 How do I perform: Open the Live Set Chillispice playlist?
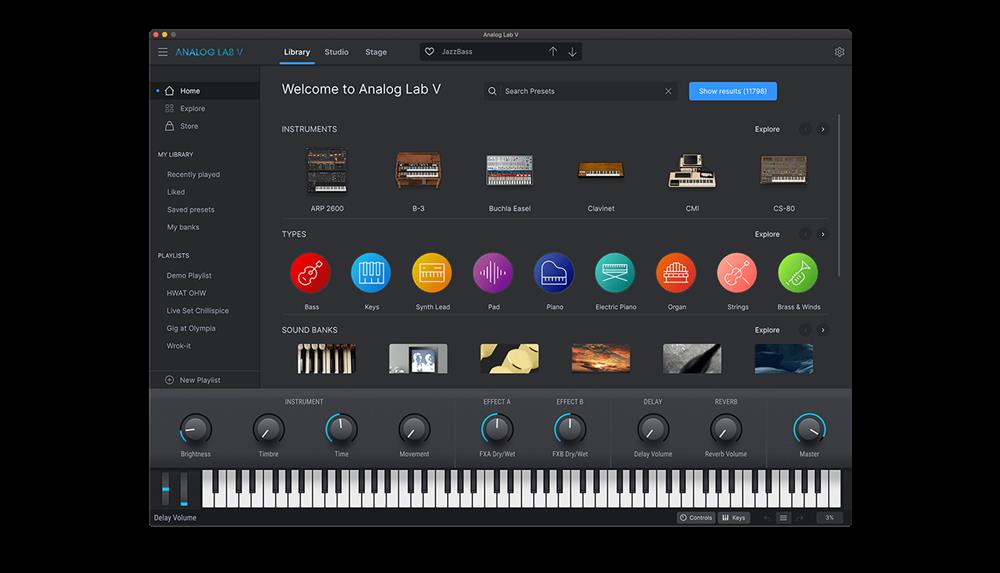pyautogui.click(x=198, y=311)
